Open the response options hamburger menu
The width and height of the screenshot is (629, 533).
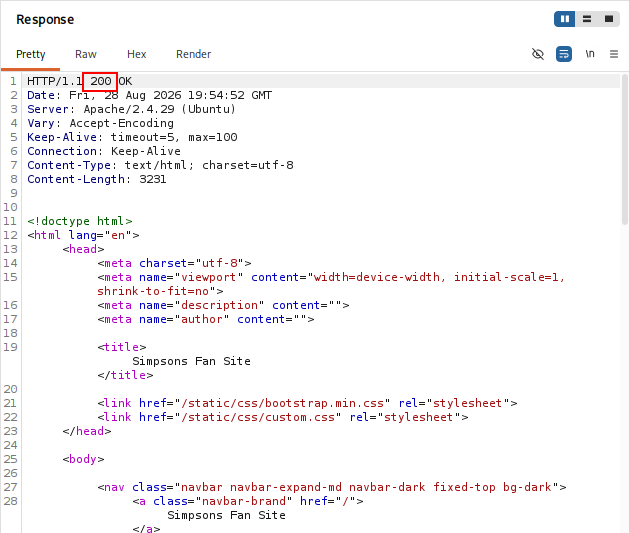point(614,54)
